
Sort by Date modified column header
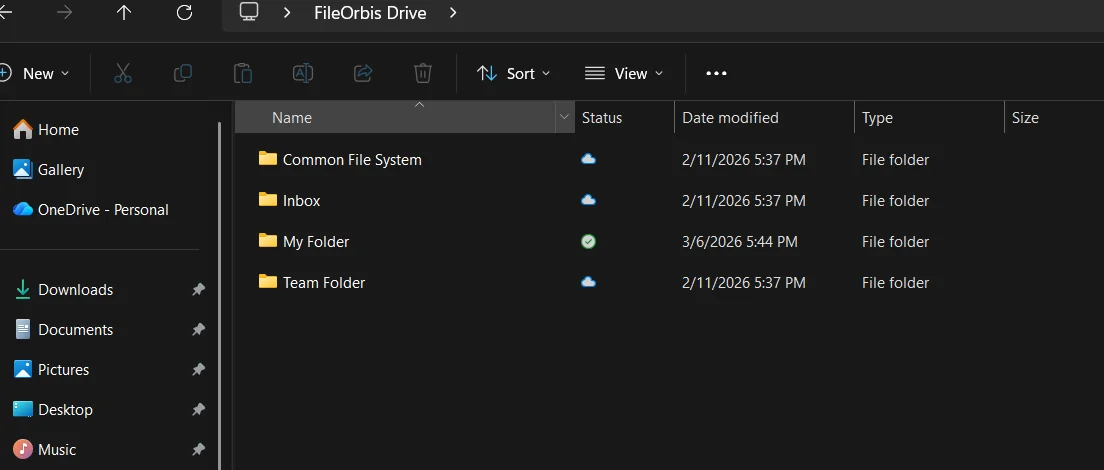[x=730, y=118]
